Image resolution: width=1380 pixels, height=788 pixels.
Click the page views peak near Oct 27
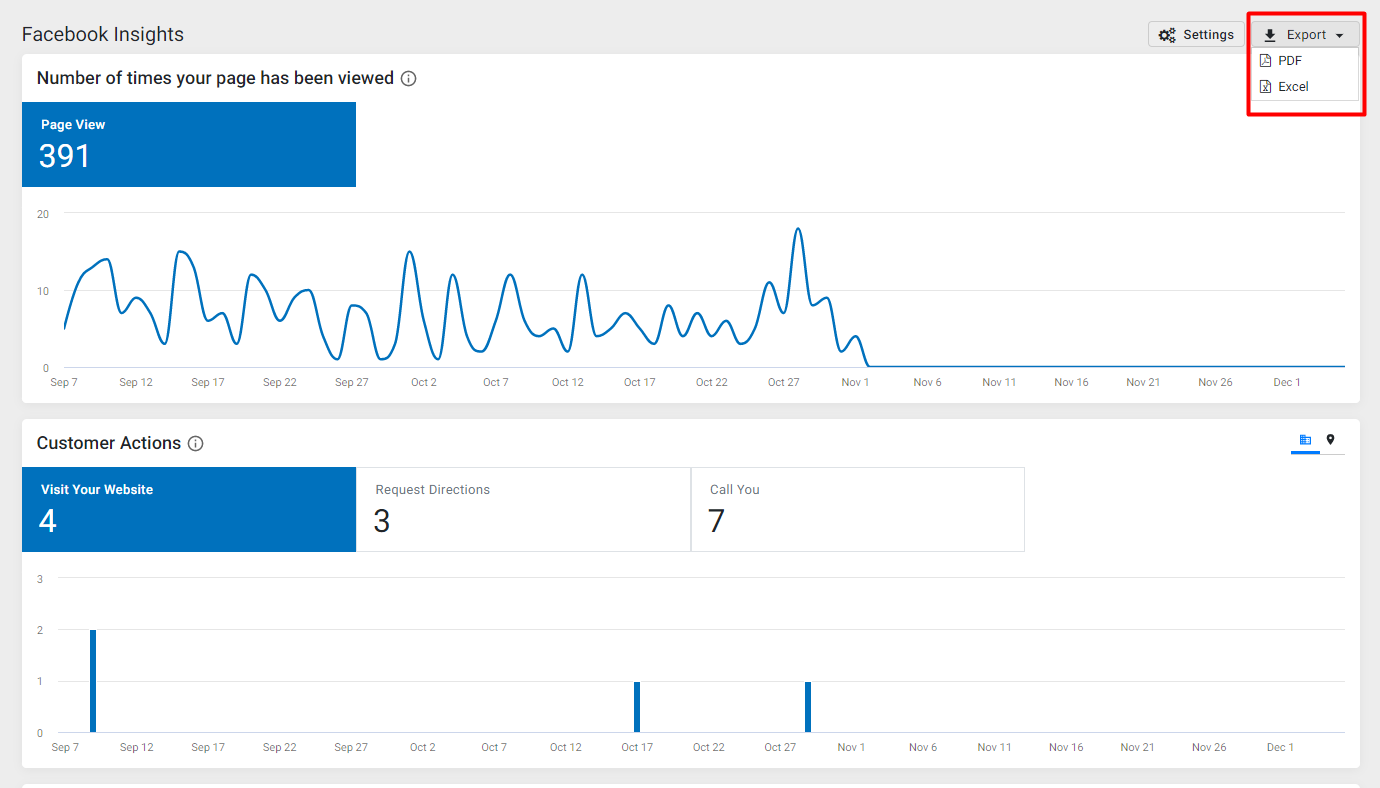(797, 229)
